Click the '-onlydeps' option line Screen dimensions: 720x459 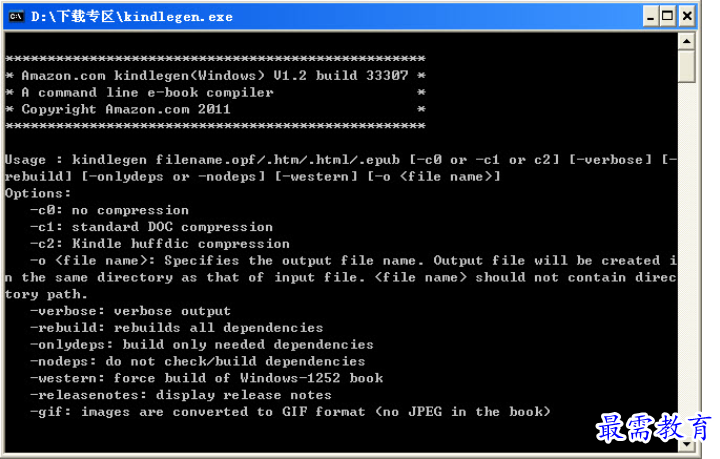202,344
